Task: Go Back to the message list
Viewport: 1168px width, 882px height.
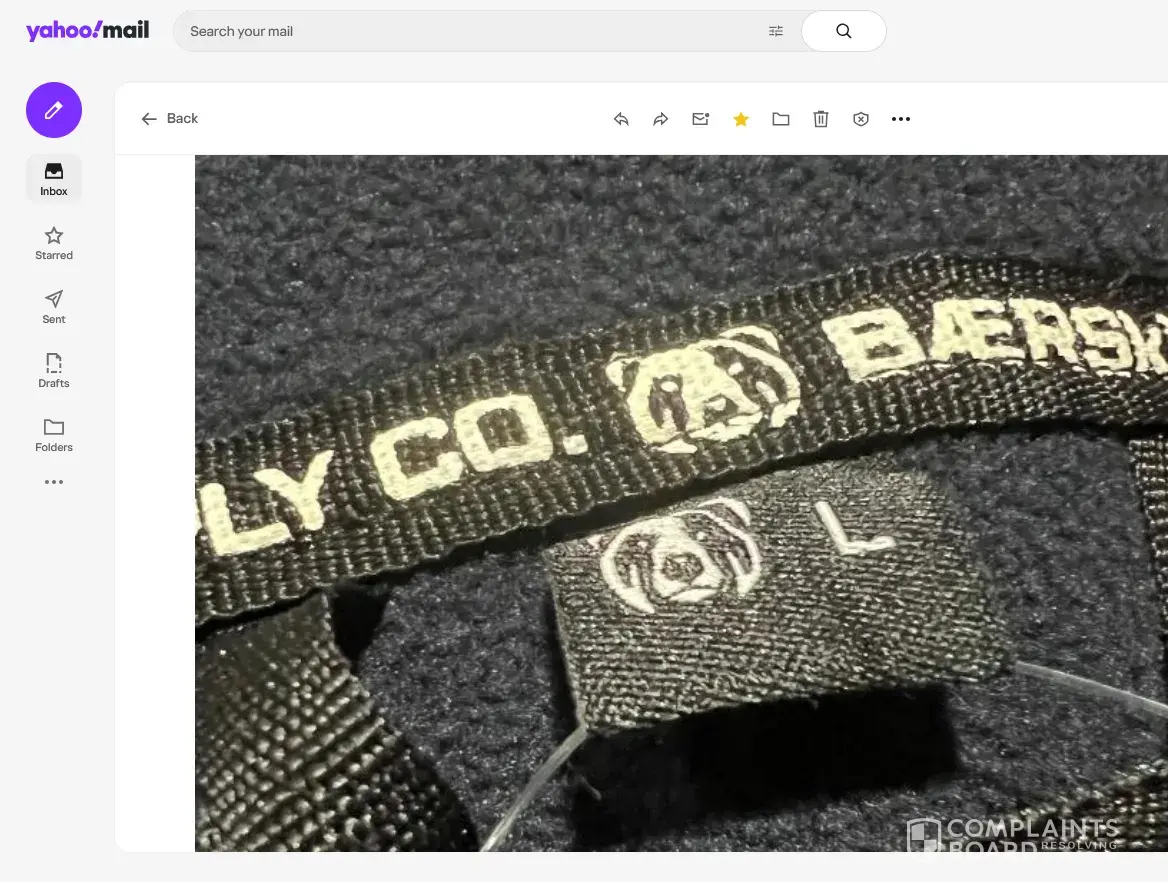Action: (x=170, y=118)
